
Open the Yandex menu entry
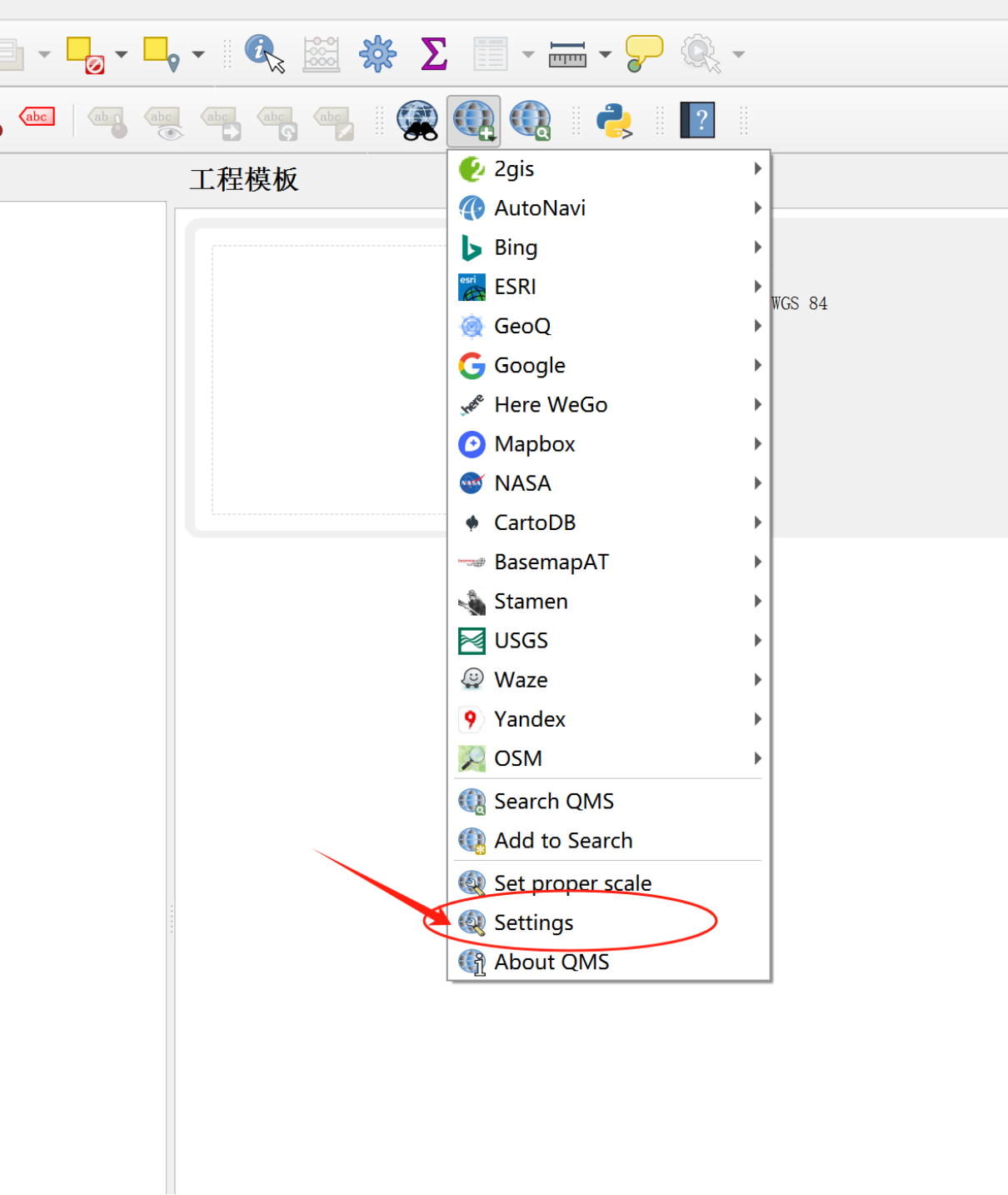coord(609,719)
